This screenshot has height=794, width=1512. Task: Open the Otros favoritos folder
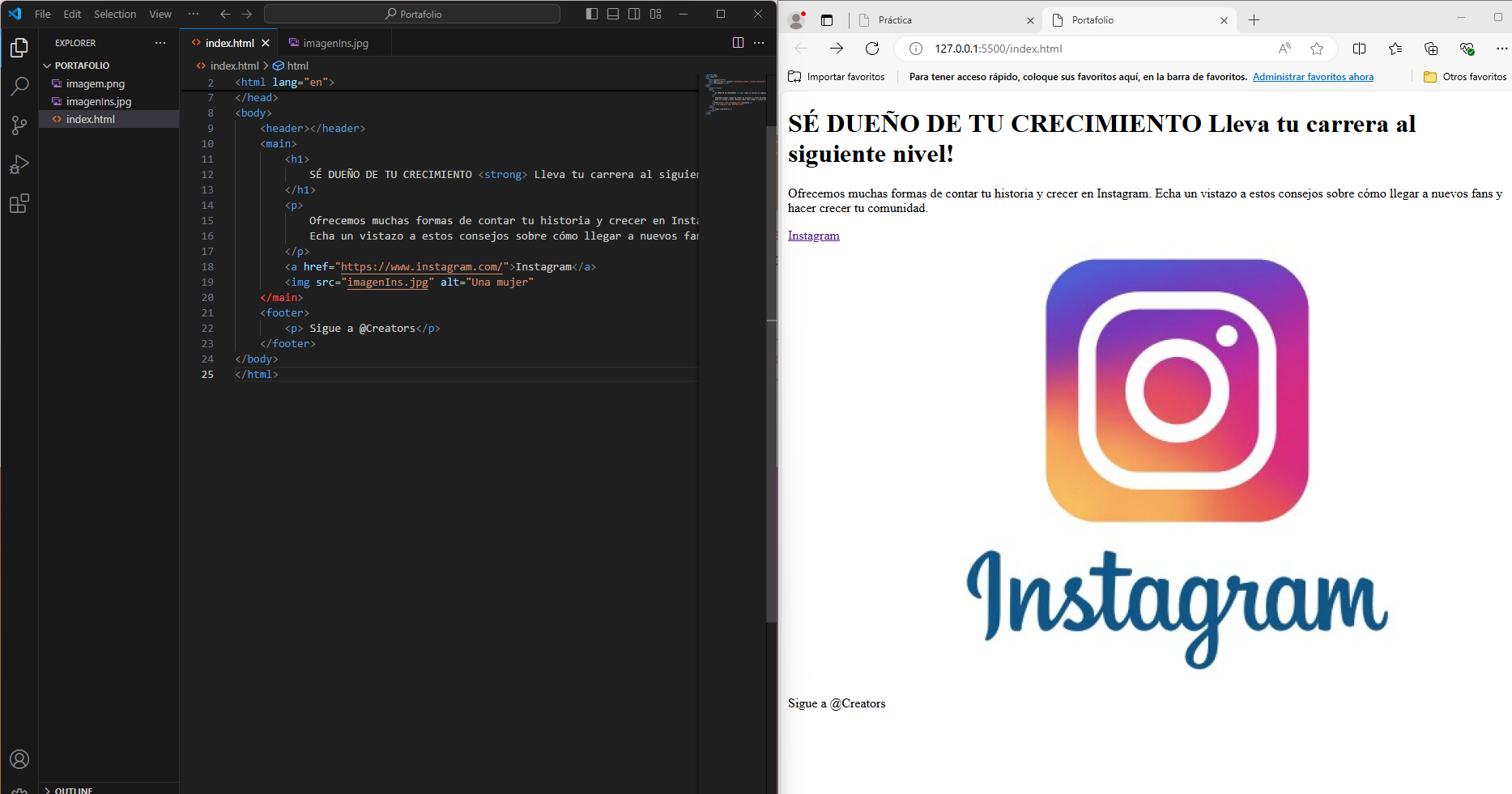[1465, 77]
